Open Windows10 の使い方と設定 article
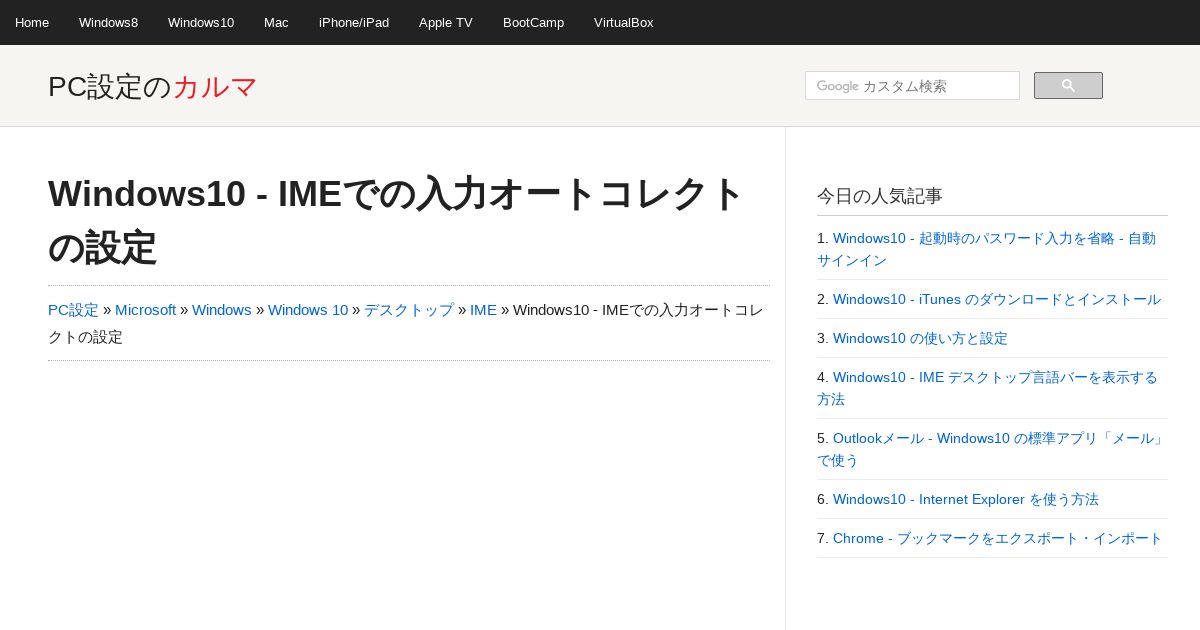 pyautogui.click(x=920, y=338)
